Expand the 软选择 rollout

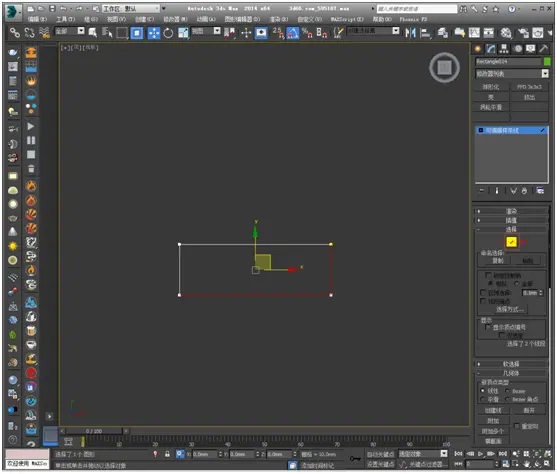tap(511, 364)
